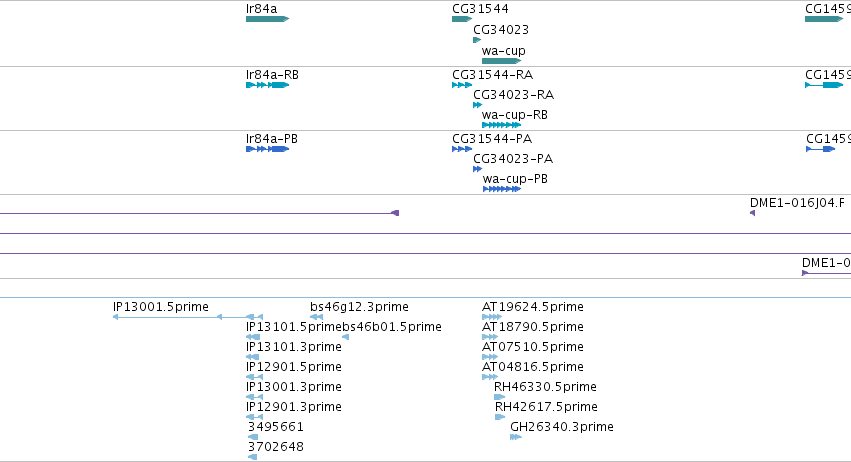Viewport: 851px width, 462px height.
Task: Click the IP13001.5prime long EST line
Action: tap(188, 317)
